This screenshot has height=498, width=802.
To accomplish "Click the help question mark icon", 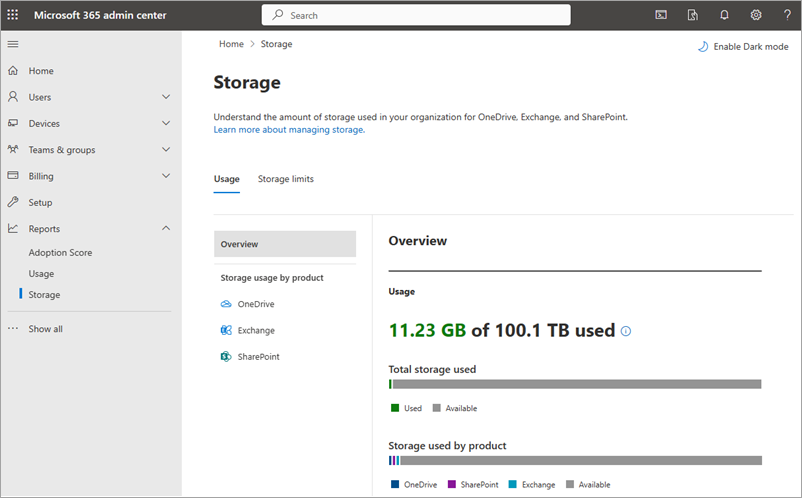I will click(787, 15).
